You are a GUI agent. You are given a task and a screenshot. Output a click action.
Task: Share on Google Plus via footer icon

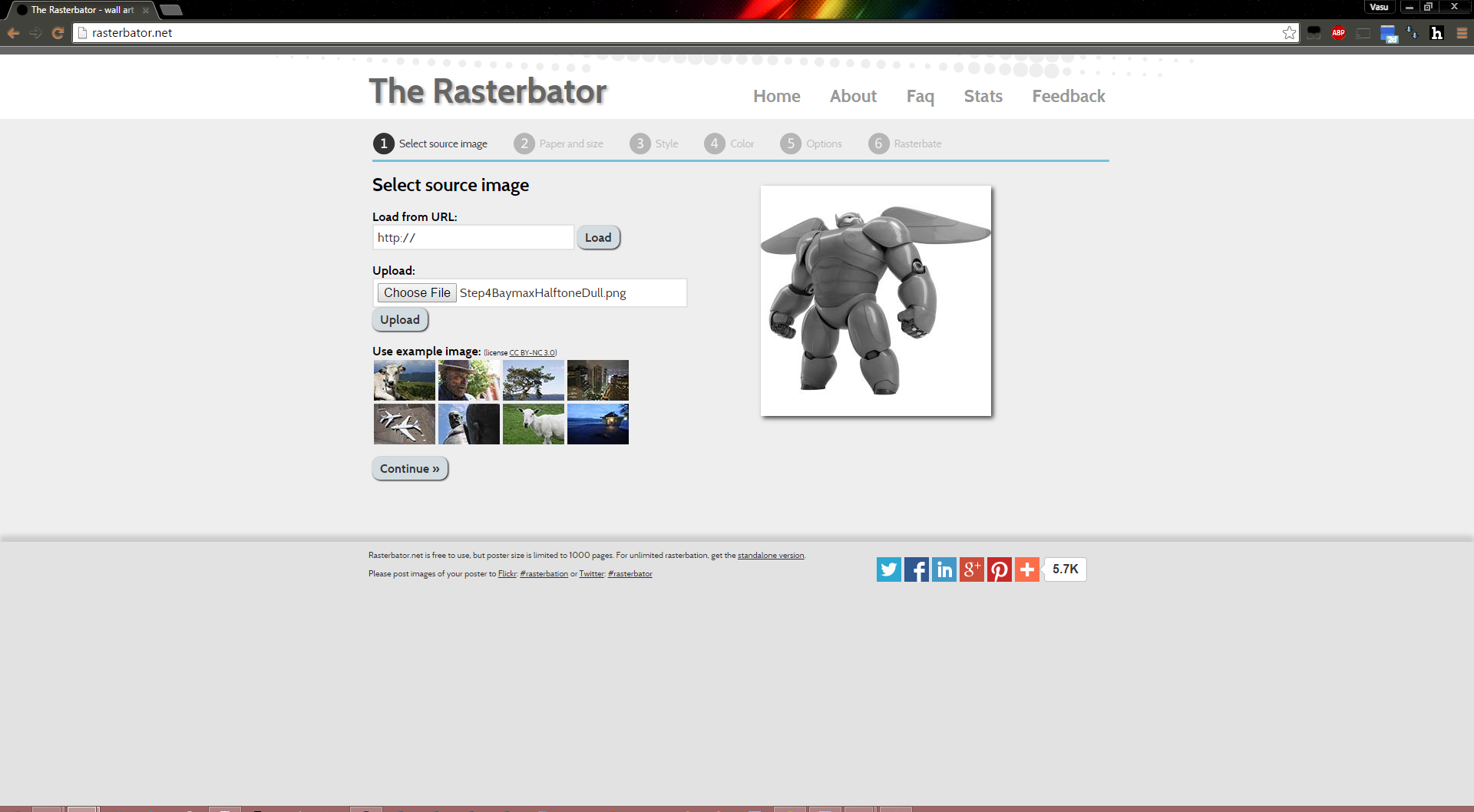971,569
